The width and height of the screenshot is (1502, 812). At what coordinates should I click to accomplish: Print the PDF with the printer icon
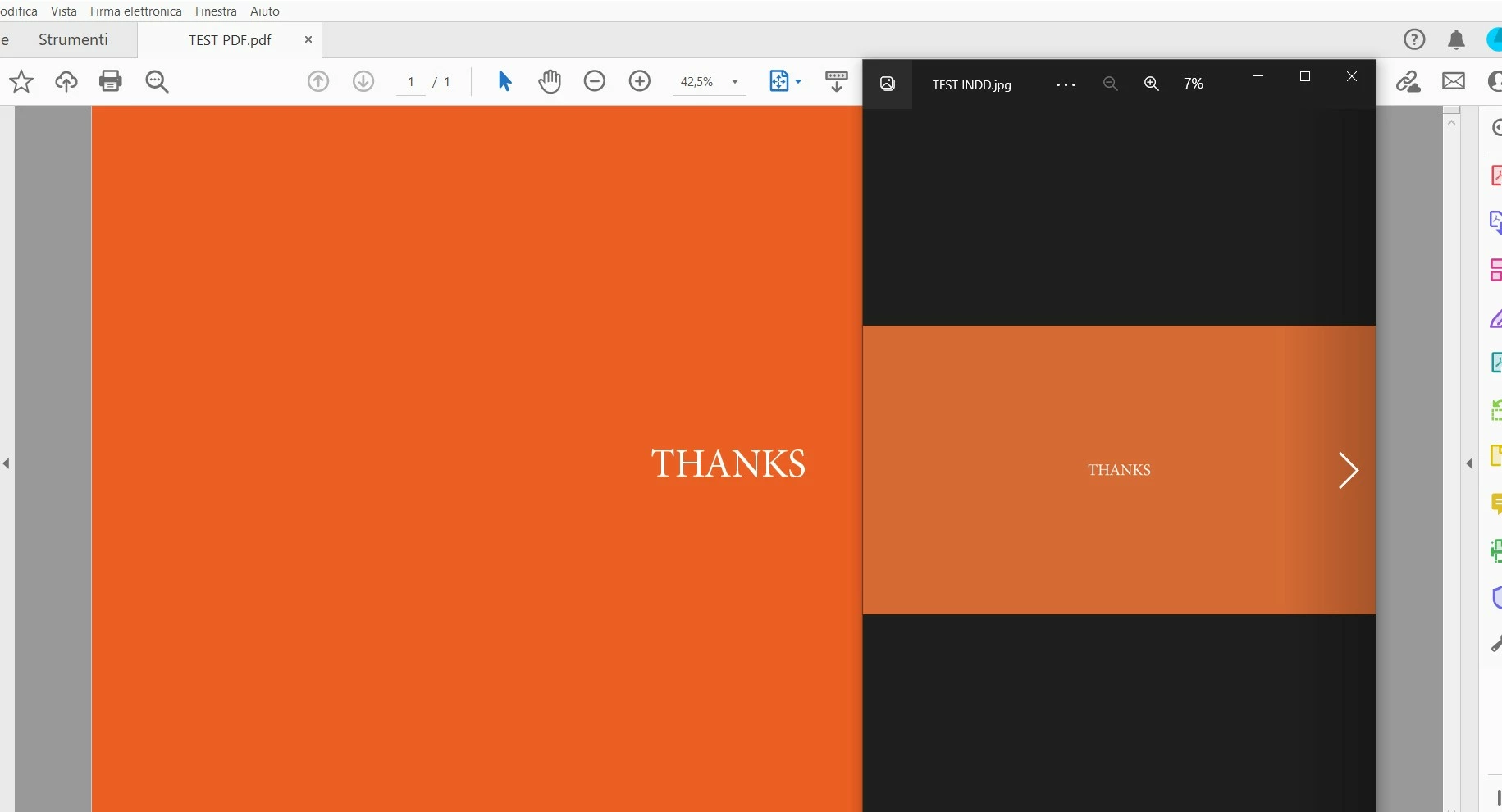pyautogui.click(x=111, y=80)
